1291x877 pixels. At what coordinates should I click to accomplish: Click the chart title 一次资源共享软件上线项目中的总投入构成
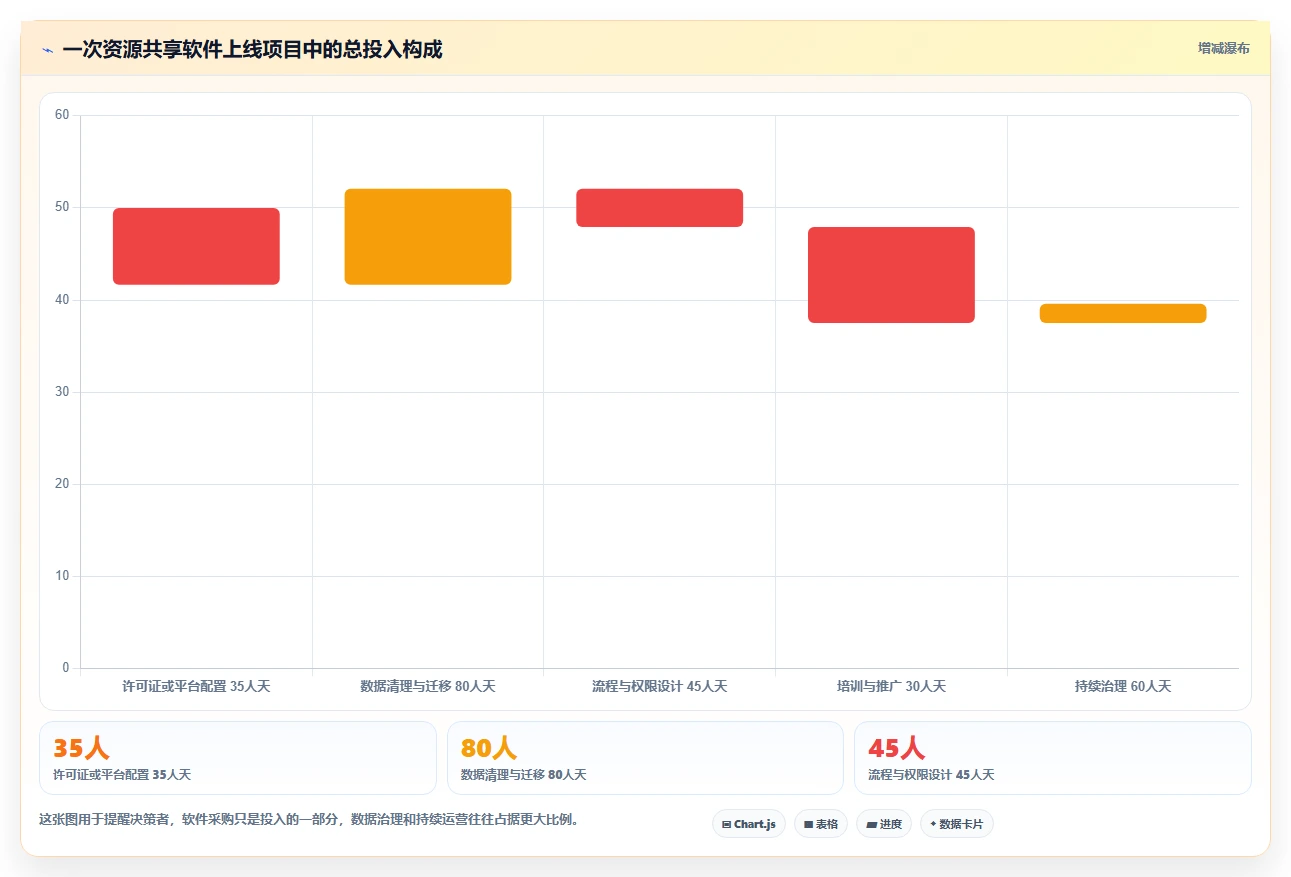pos(252,49)
